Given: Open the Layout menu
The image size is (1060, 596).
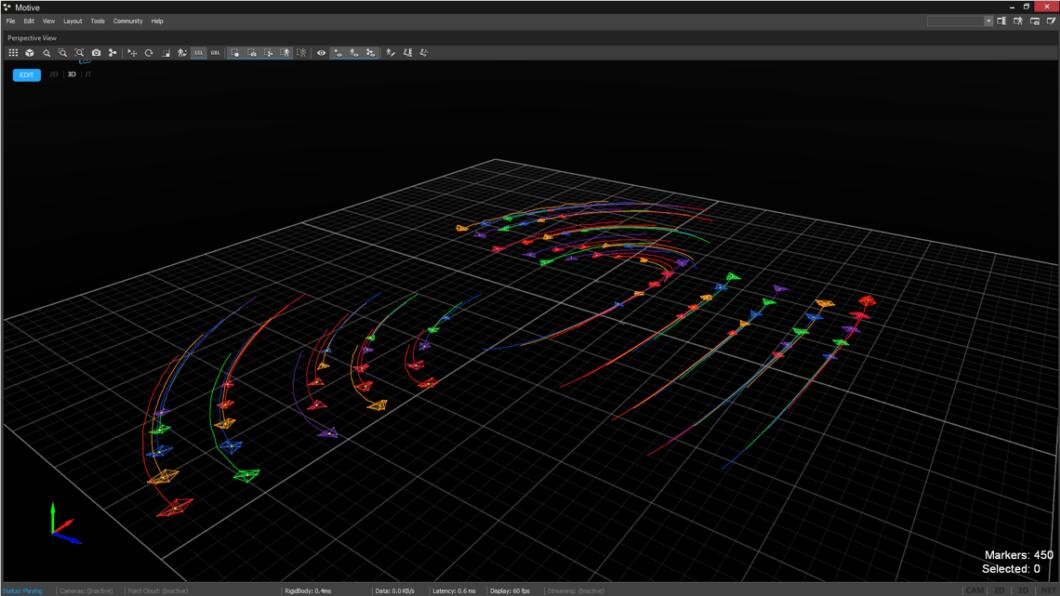Looking at the screenshot, I should point(72,21).
